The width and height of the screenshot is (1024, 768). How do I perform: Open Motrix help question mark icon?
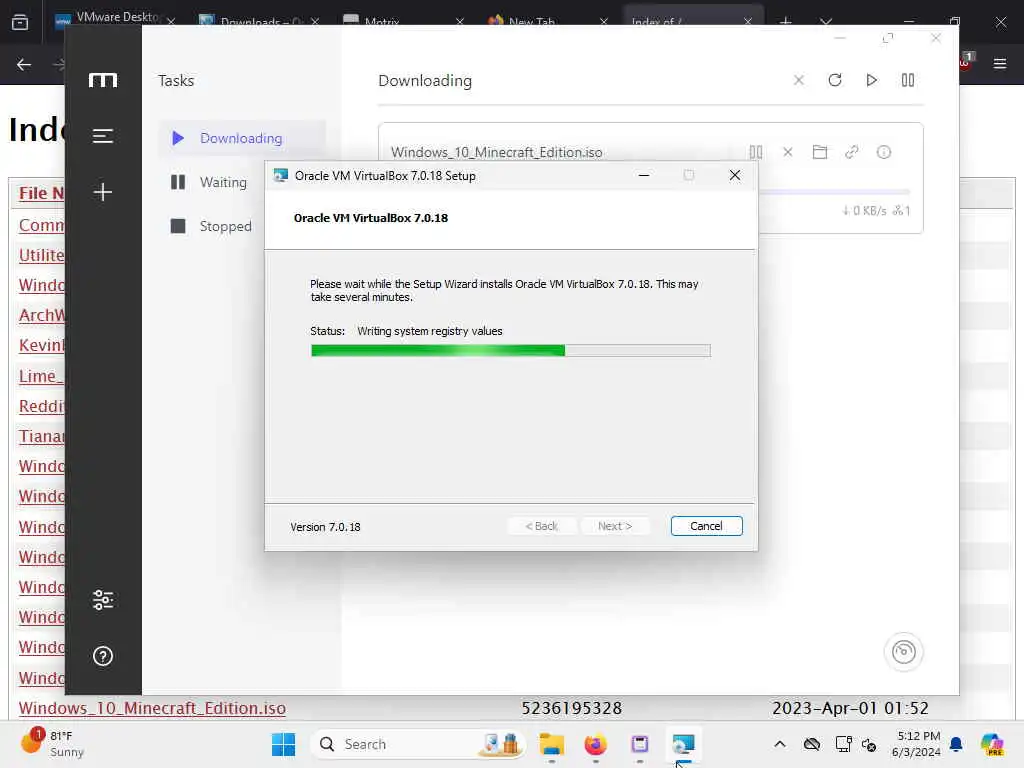click(103, 656)
